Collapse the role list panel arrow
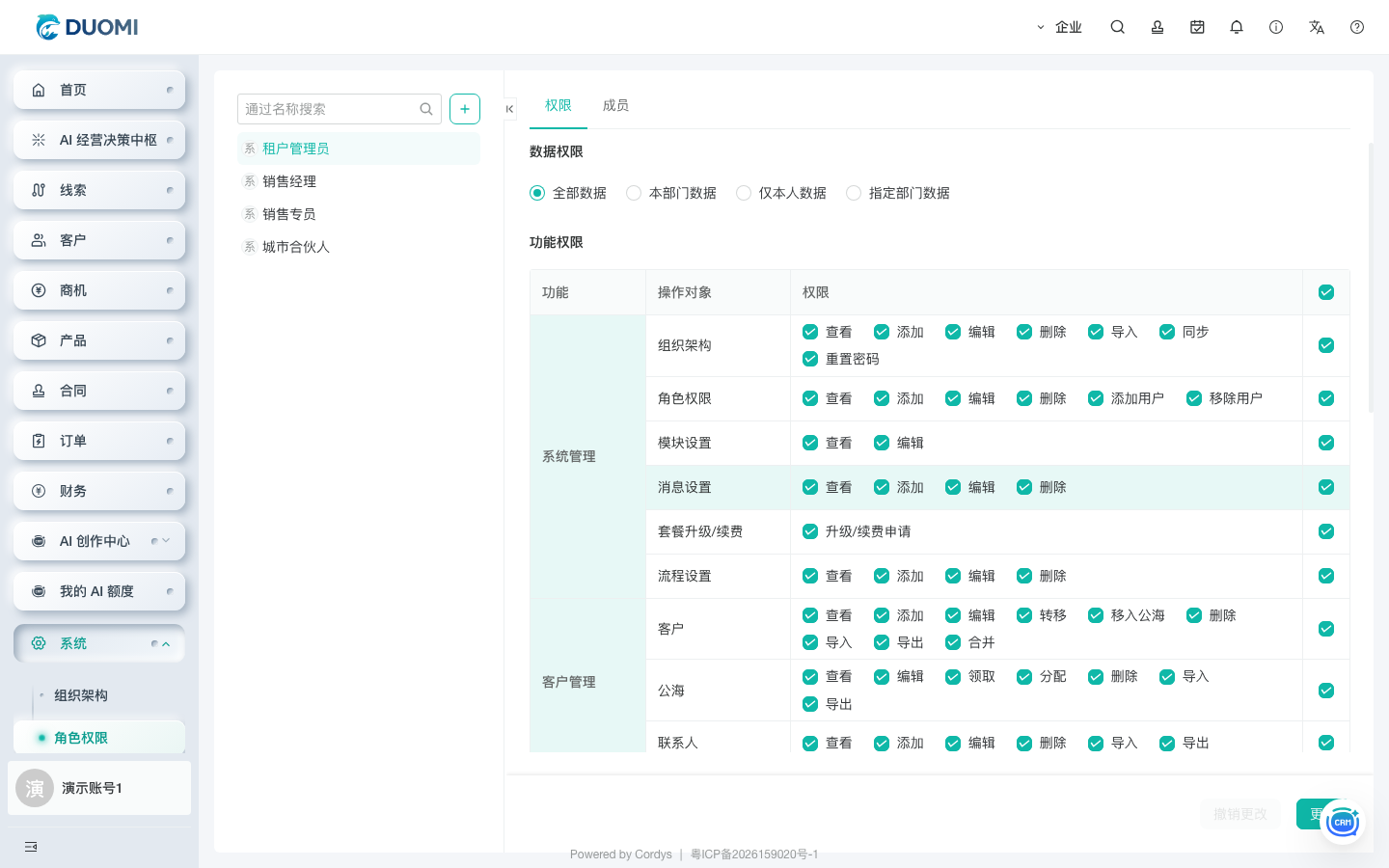 509,109
